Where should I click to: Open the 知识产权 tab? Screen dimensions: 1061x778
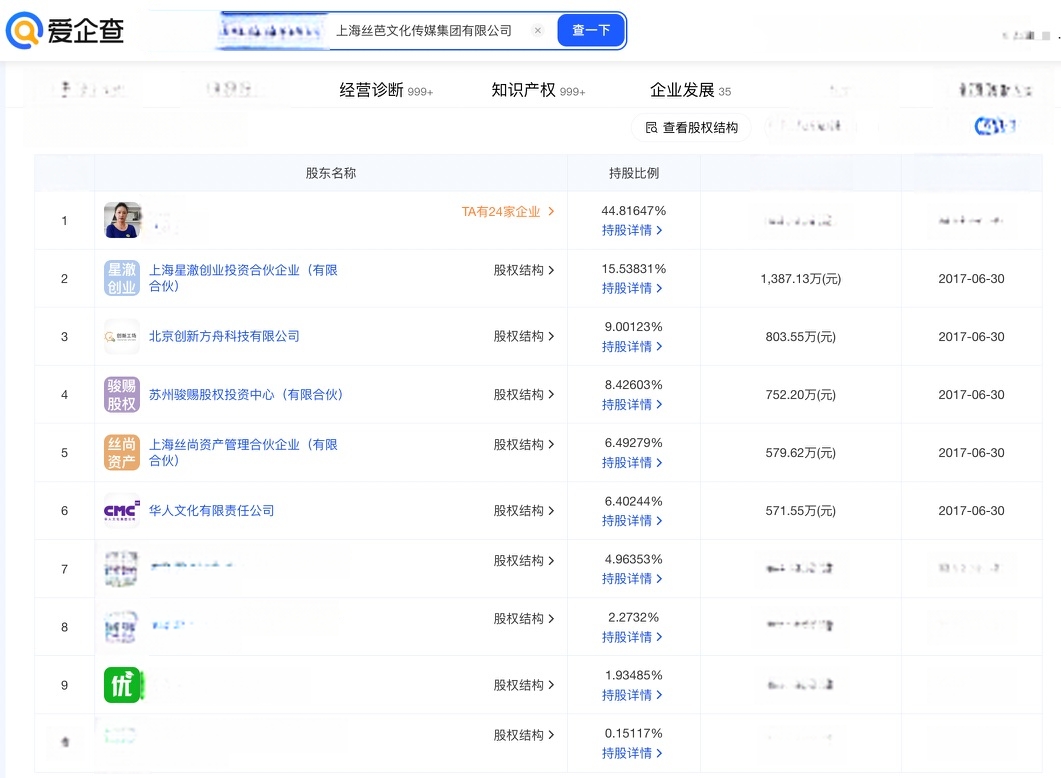click(x=538, y=90)
